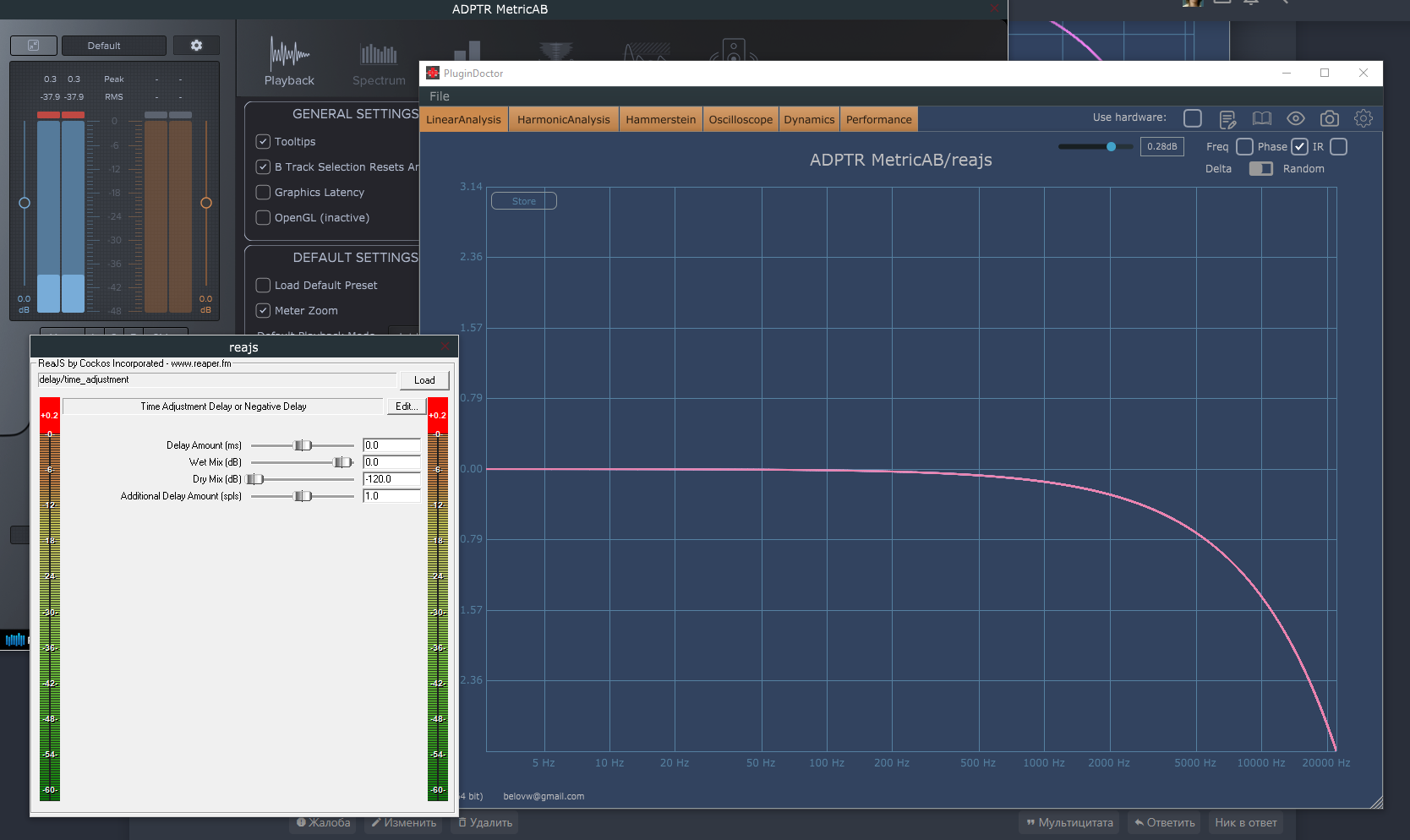
Task: Switch to the HarmonicAnalysis tab
Action: pos(563,119)
